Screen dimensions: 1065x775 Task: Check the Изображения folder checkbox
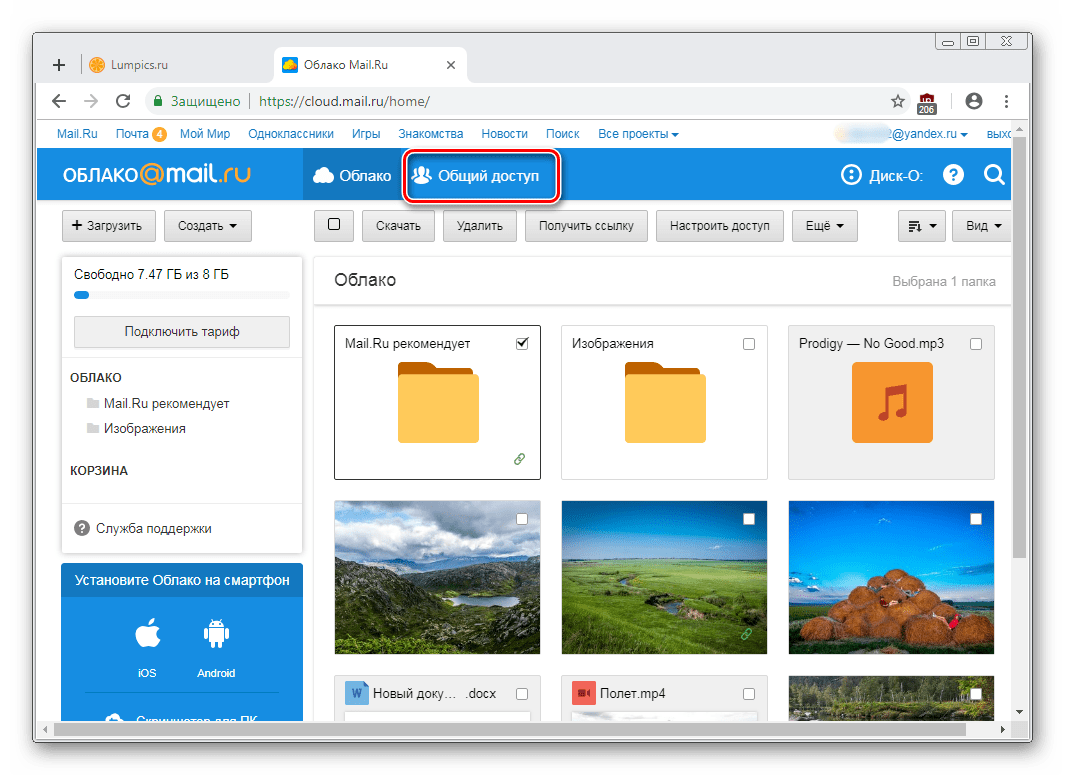pos(748,344)
